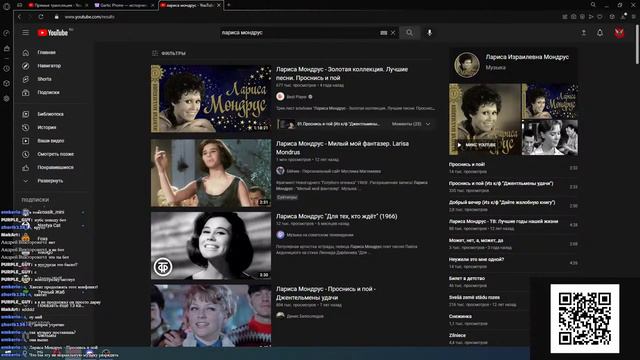The height and width of the screenshot is (360, 640).
Task: Open Джентельмены удачи video thumbnail
Action: [211, 316]
